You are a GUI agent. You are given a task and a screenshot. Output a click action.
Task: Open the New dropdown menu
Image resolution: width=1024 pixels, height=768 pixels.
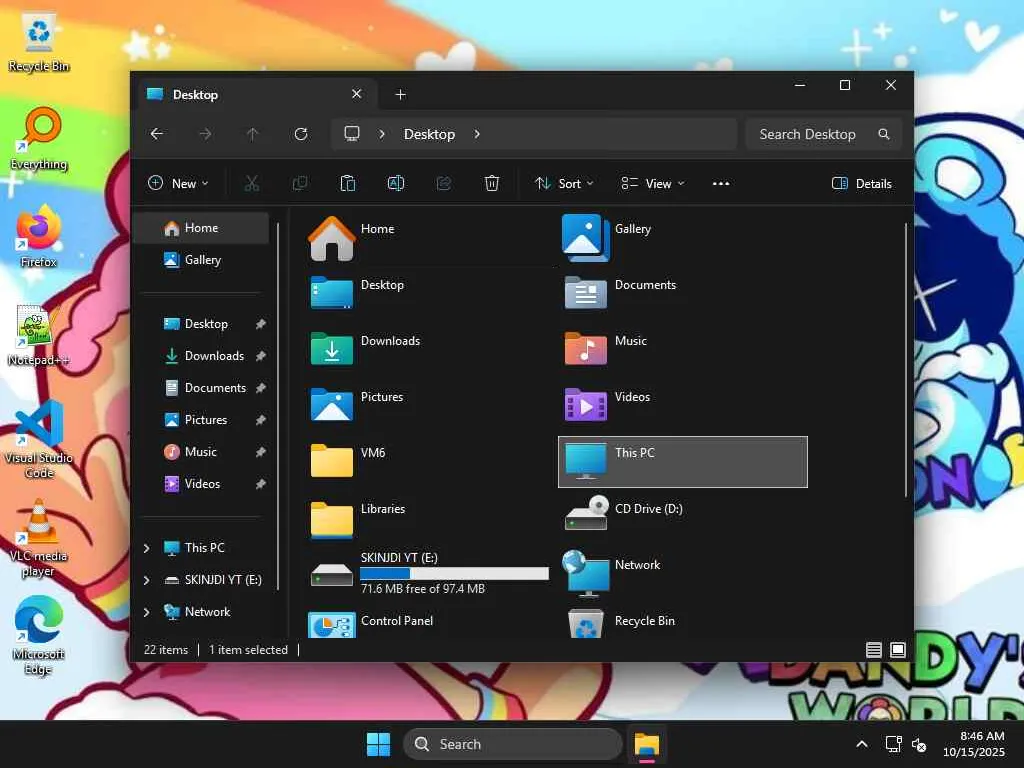point(178,184)
